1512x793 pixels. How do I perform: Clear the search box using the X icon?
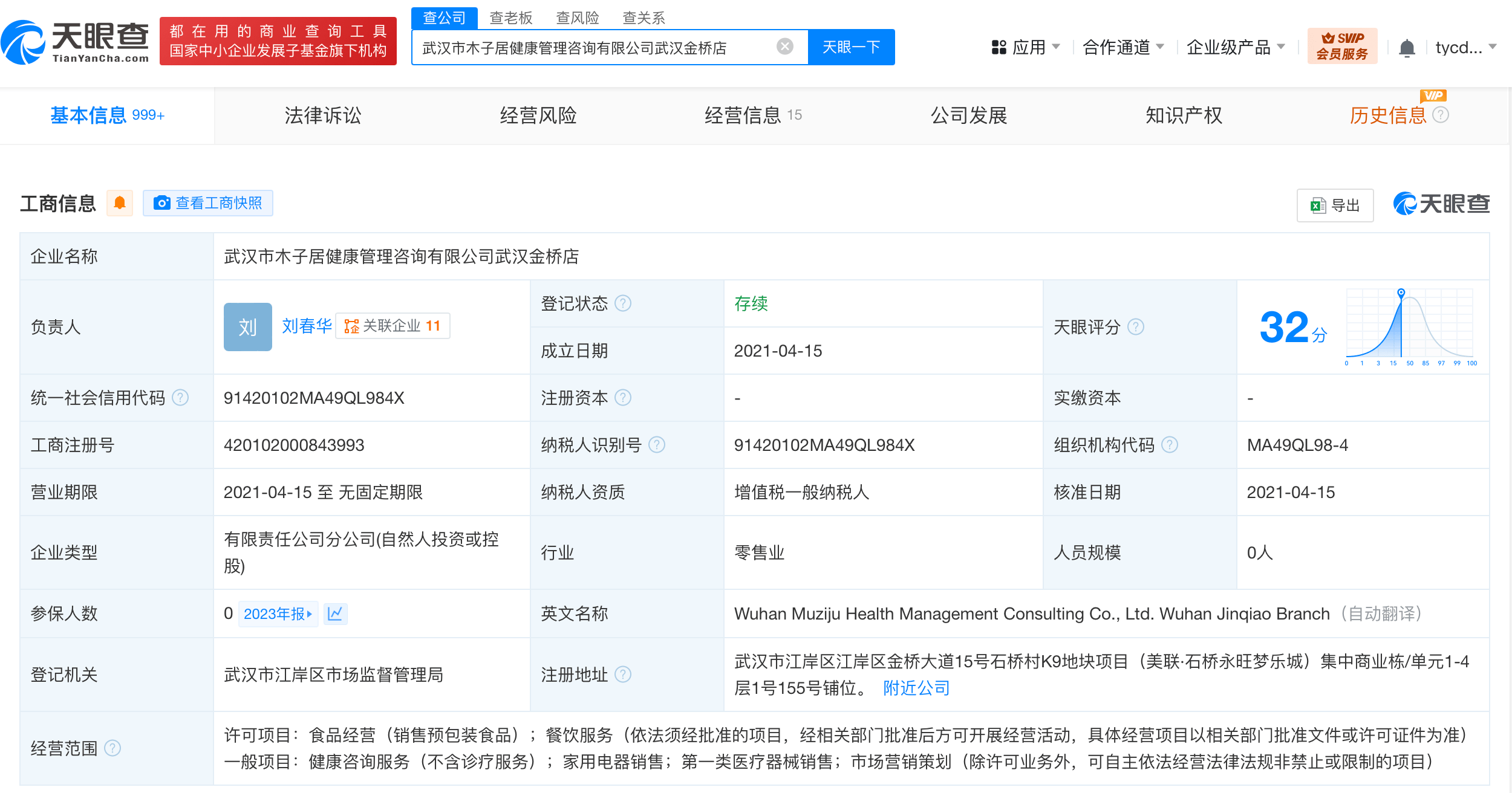pyautogui.click(x=784, y=47)
